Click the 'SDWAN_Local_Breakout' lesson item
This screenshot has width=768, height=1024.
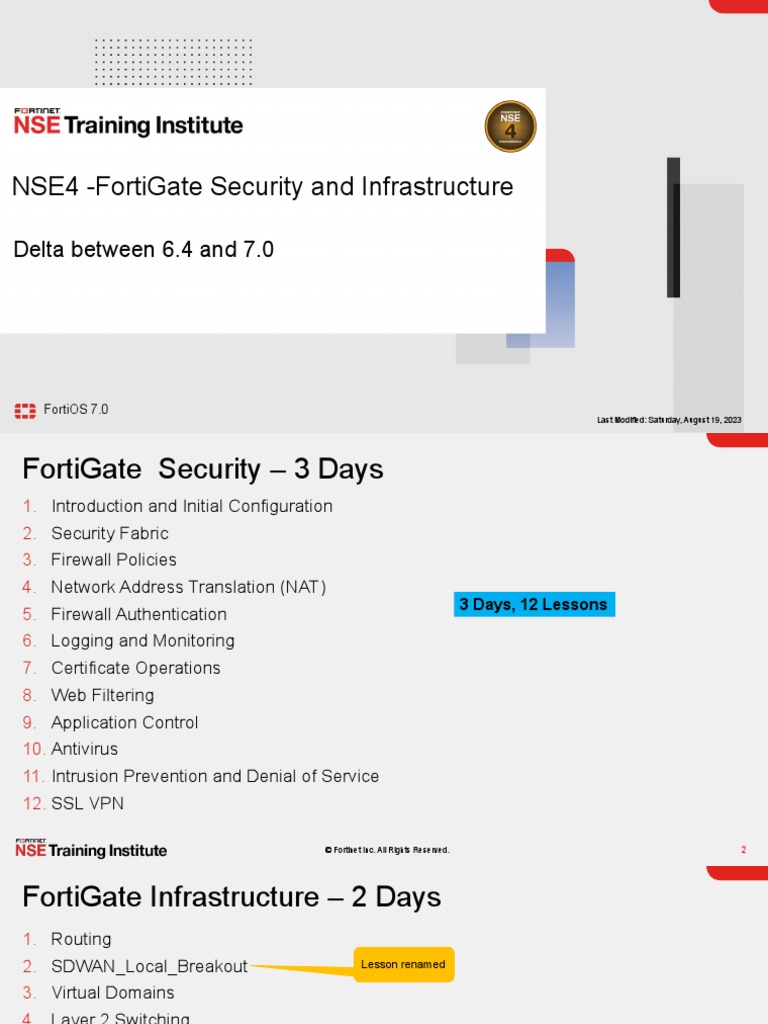coord(150,966)
